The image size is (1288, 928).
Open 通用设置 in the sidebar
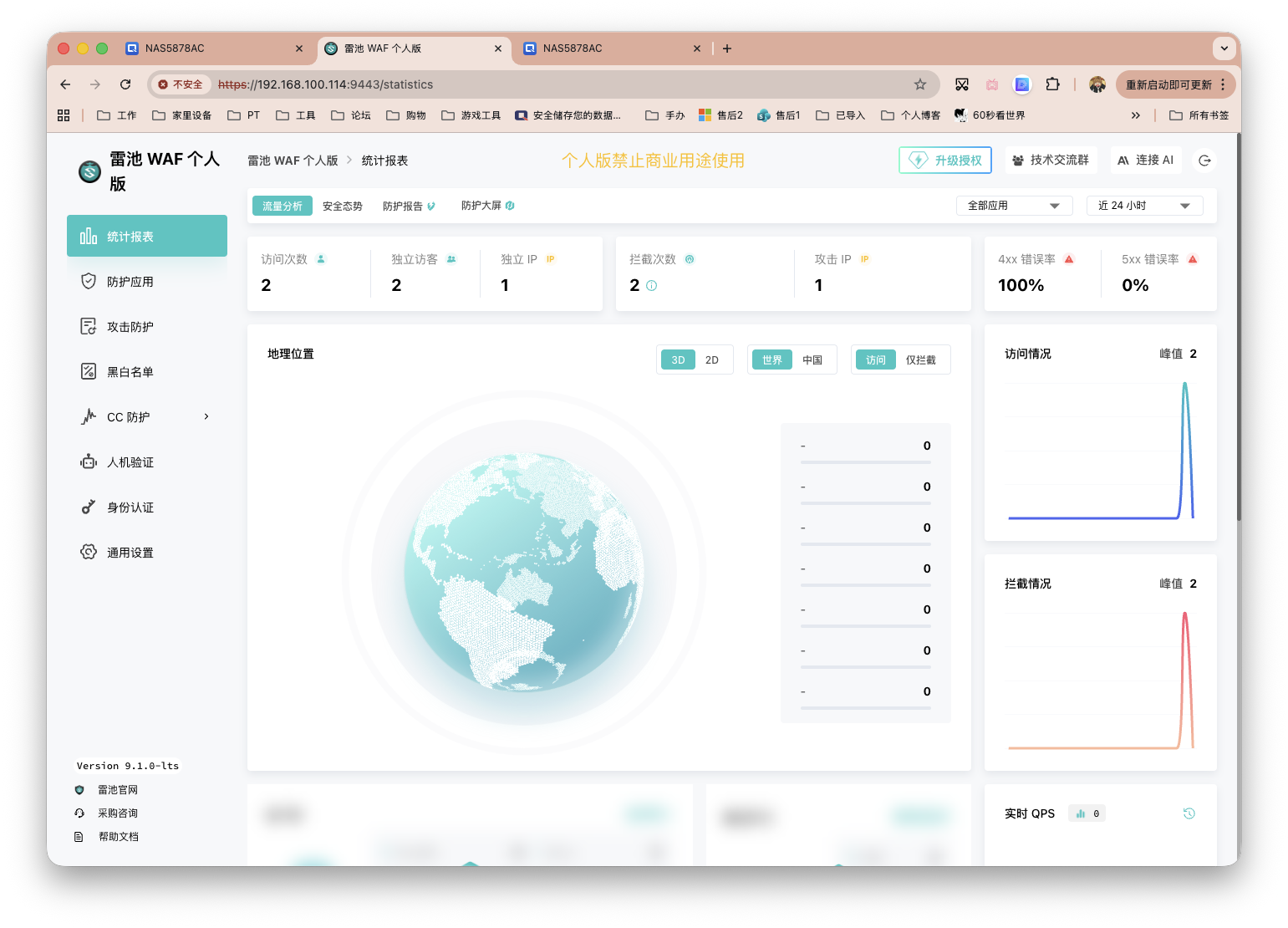(132, 552)
